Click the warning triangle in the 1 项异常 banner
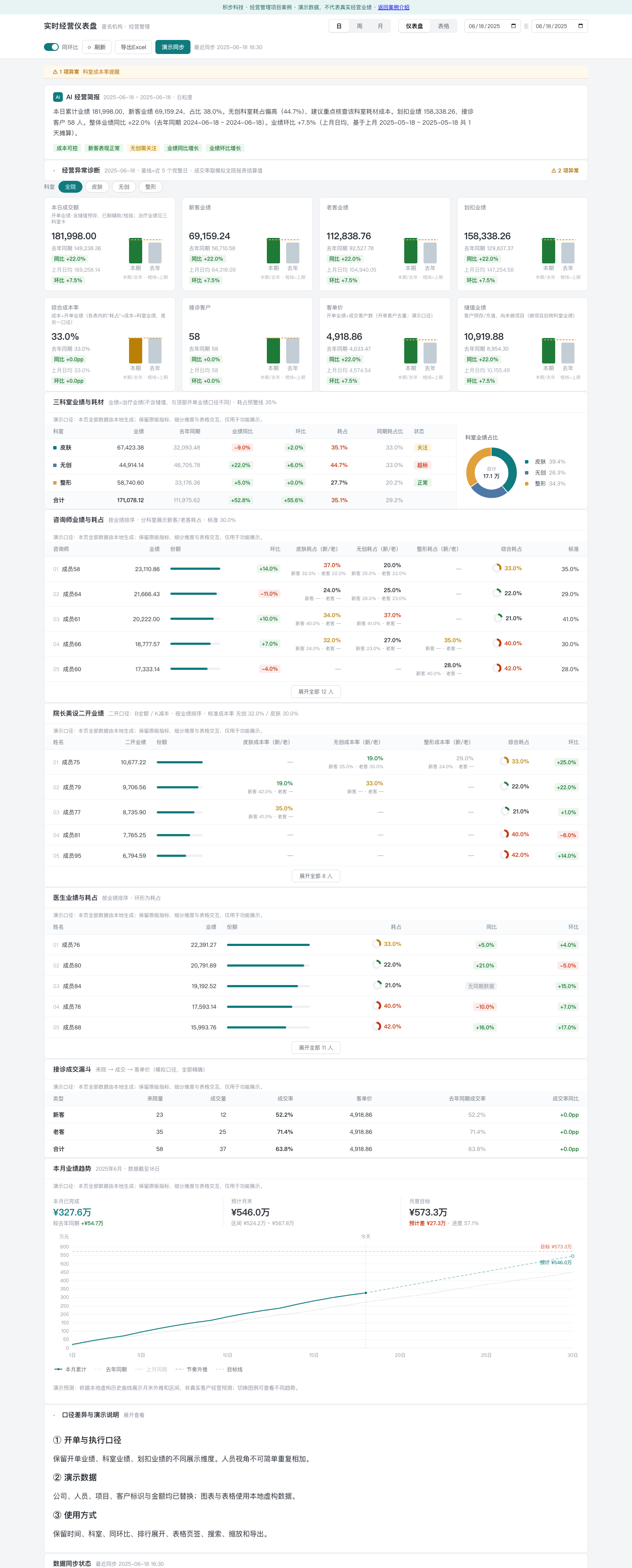Screen dimensions: 632x1568 (55, 72)
